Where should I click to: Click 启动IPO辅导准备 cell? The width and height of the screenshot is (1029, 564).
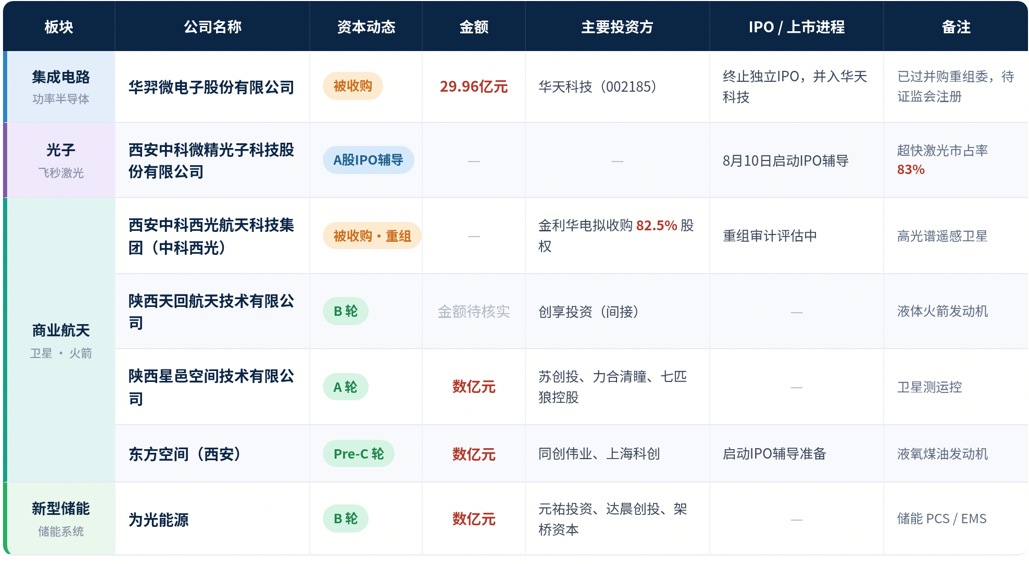774,454
